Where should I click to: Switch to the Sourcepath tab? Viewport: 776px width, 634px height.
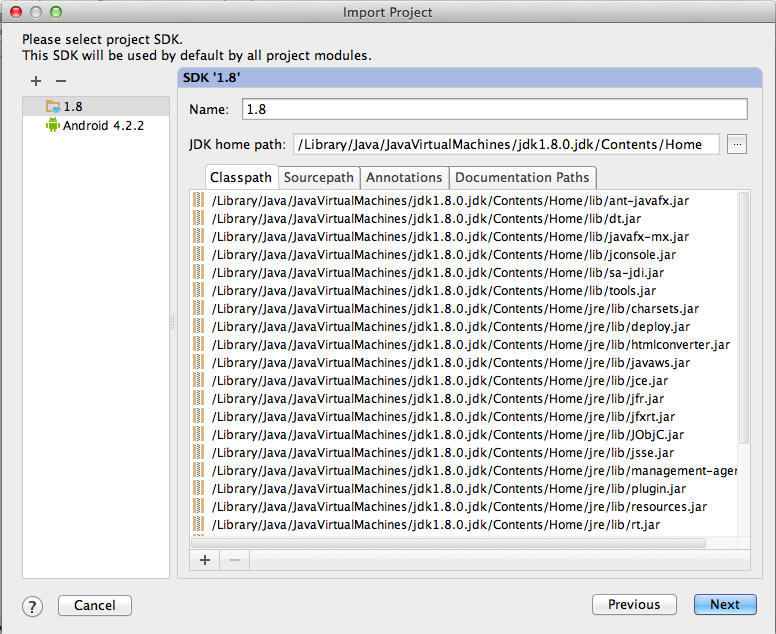319,177
